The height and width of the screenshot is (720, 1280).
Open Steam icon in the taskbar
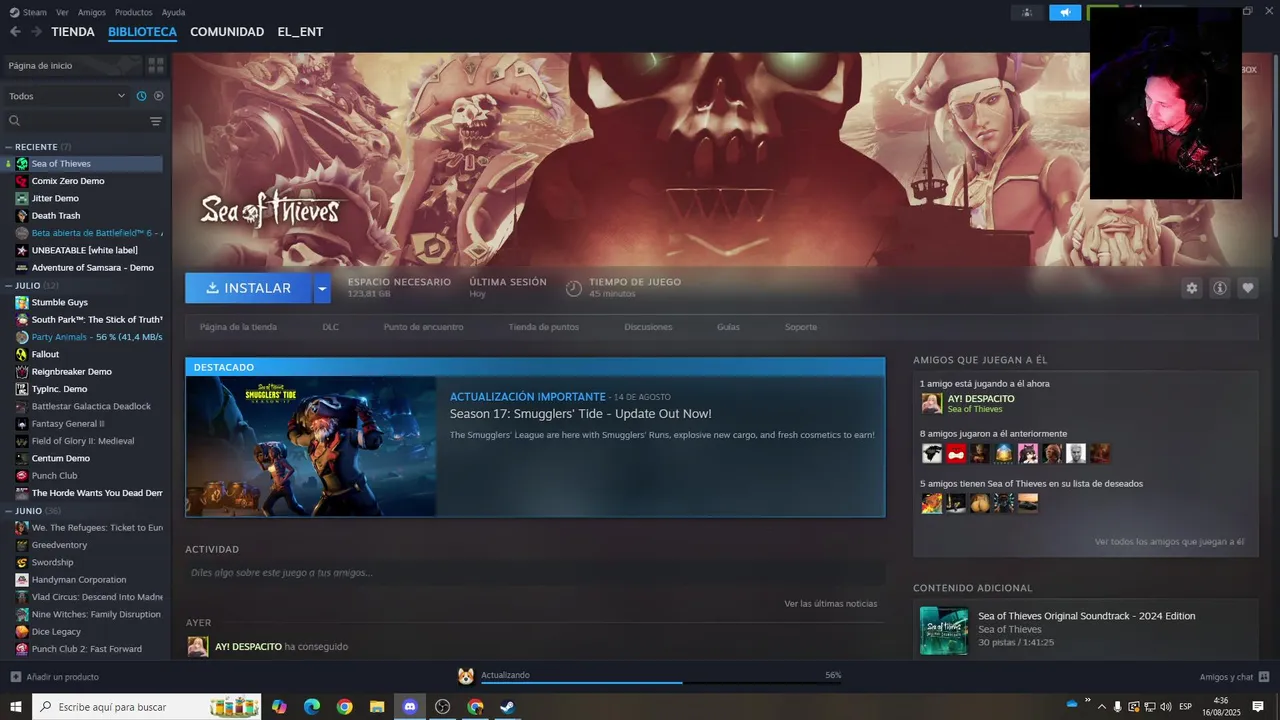tap(507, 707)
